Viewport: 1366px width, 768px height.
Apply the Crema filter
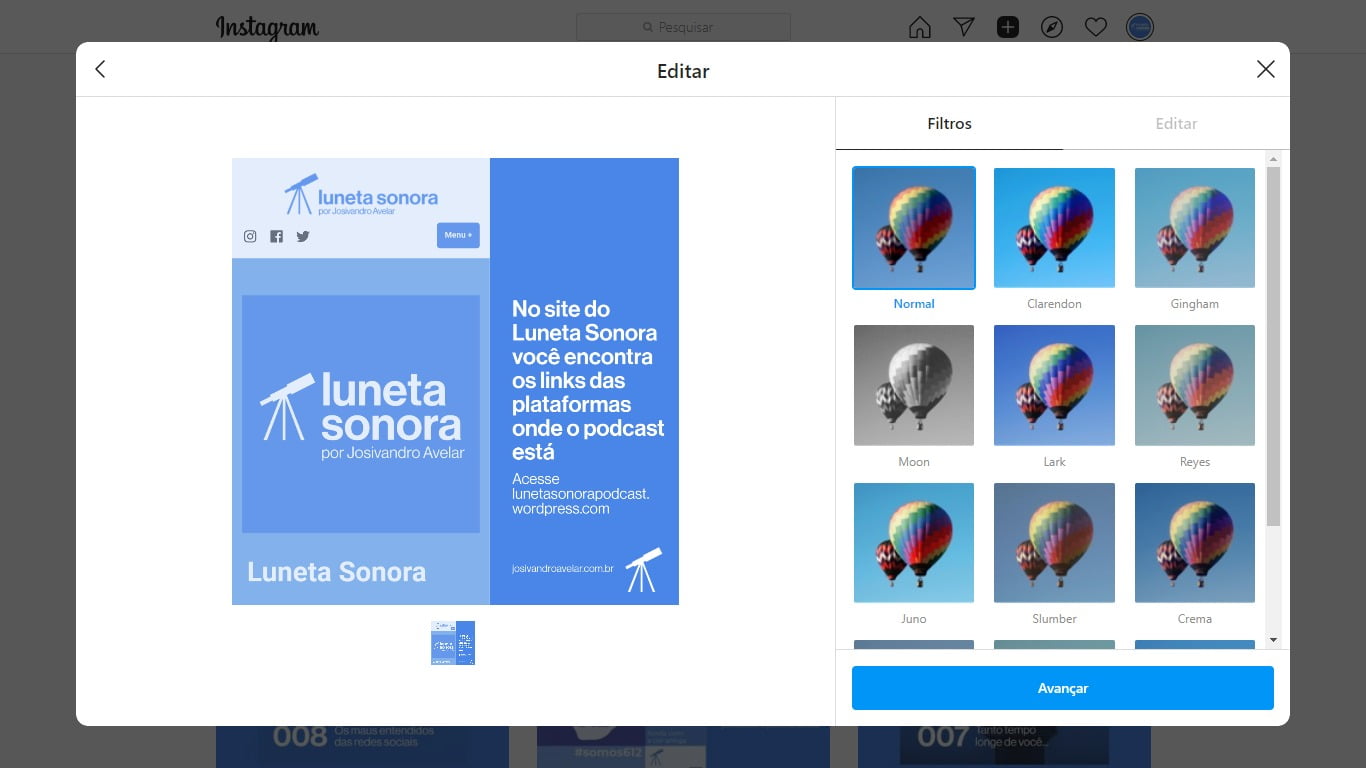tap(1195, 543)
